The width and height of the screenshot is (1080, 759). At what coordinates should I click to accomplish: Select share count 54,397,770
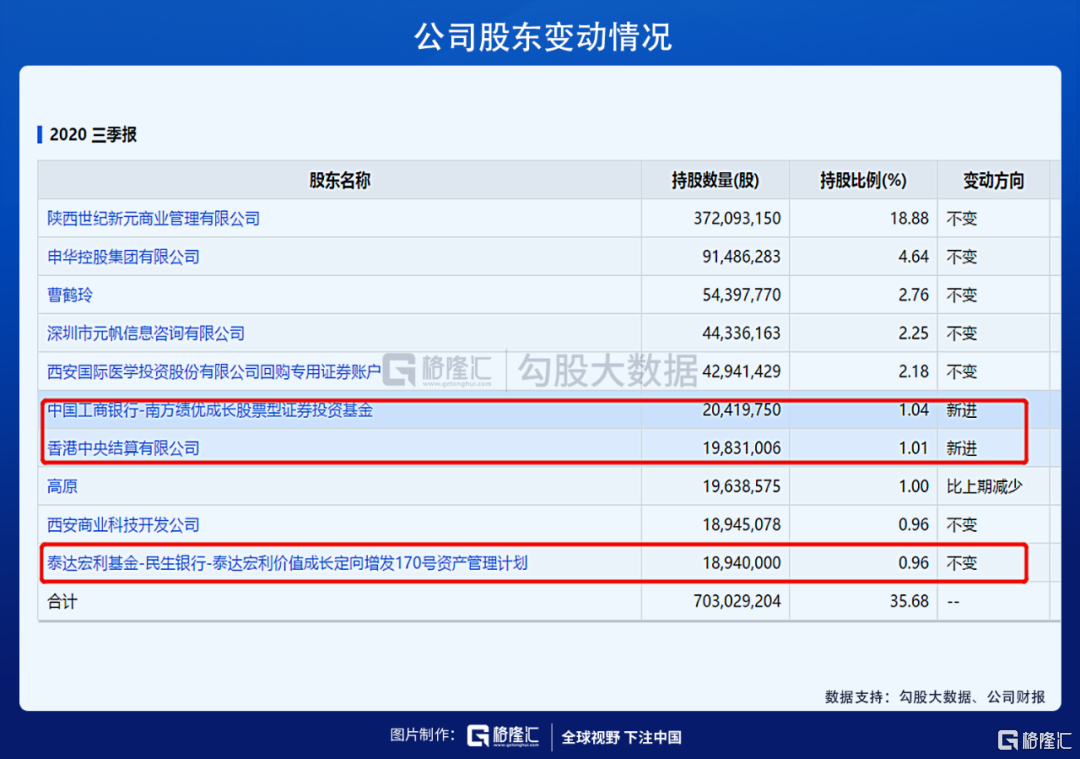741,295
